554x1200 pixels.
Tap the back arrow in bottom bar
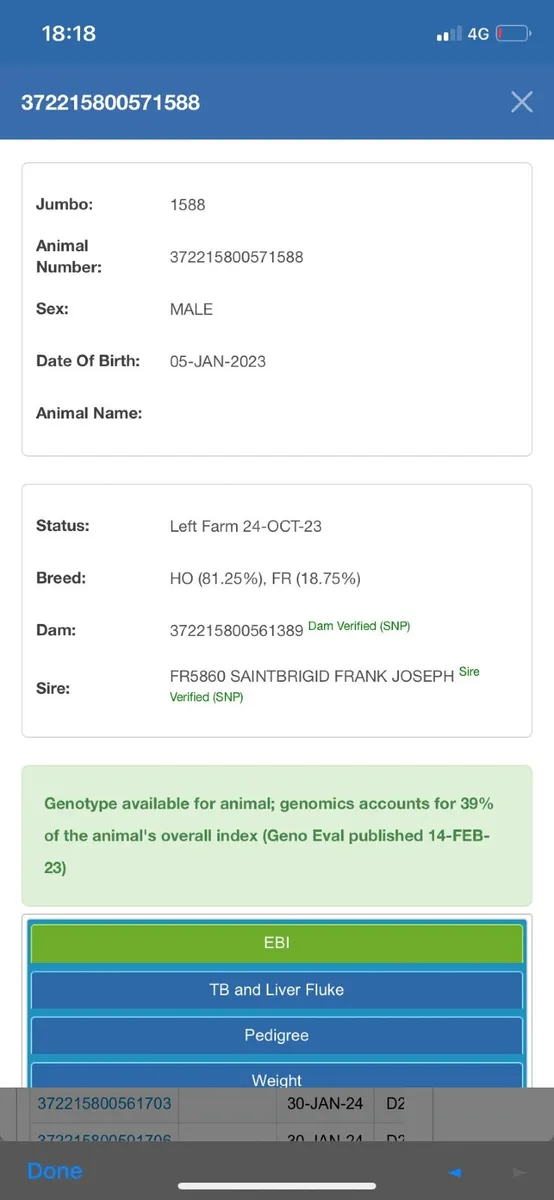(455, 1172)
